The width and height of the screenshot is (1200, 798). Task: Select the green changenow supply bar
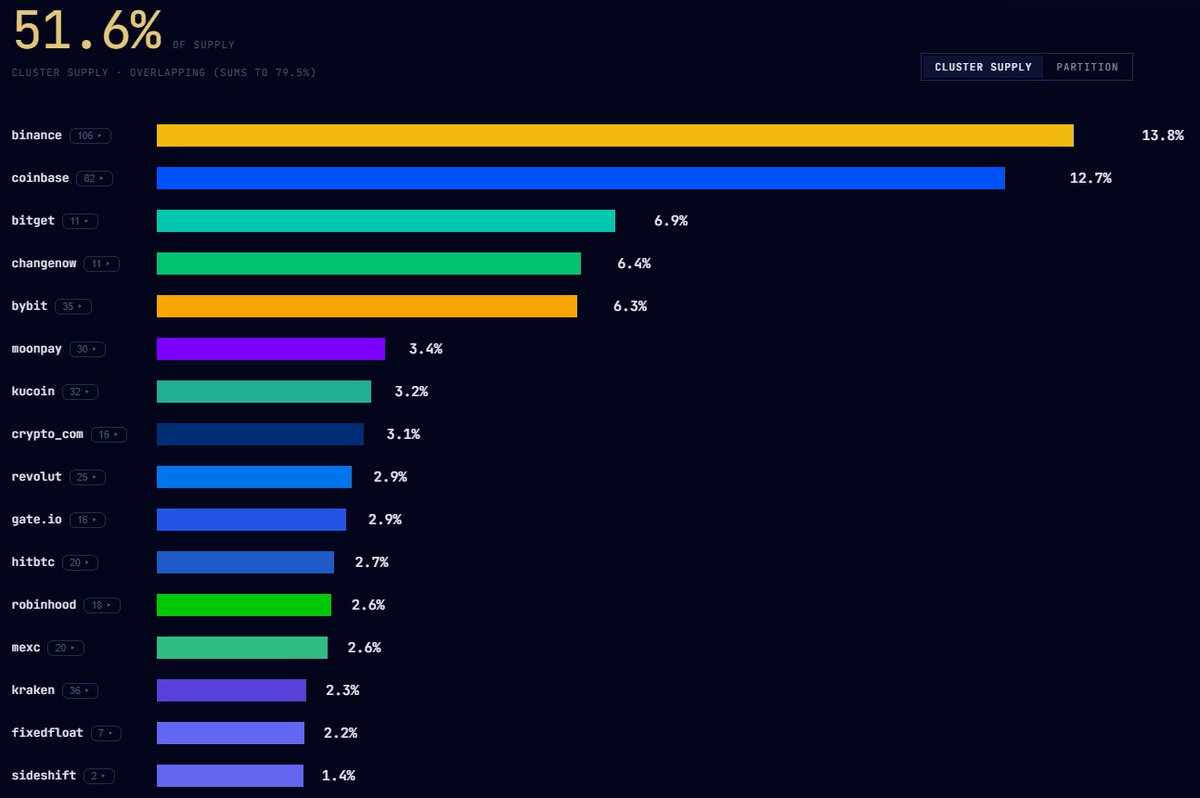[x=369, y=264]
